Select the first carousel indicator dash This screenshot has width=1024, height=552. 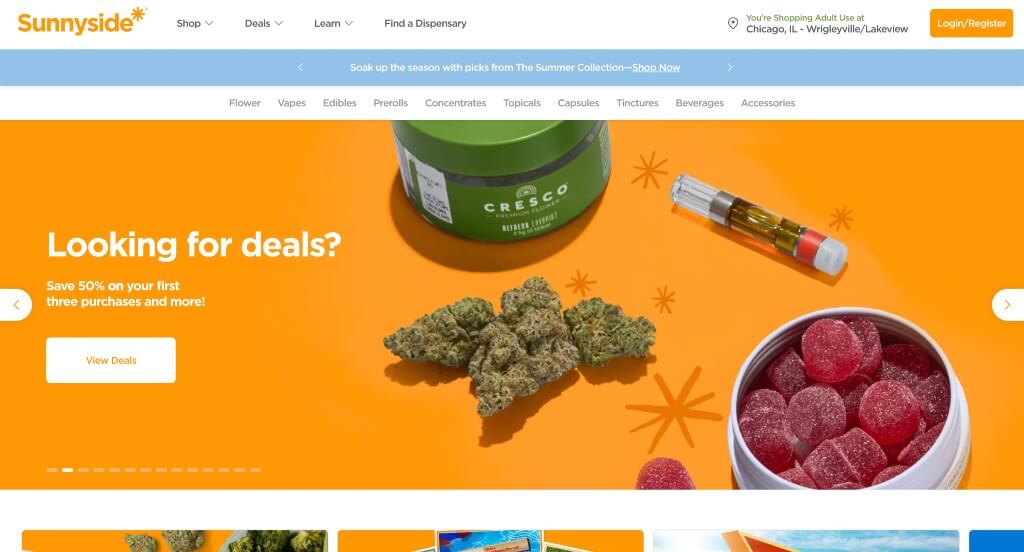tap(52, 470)
